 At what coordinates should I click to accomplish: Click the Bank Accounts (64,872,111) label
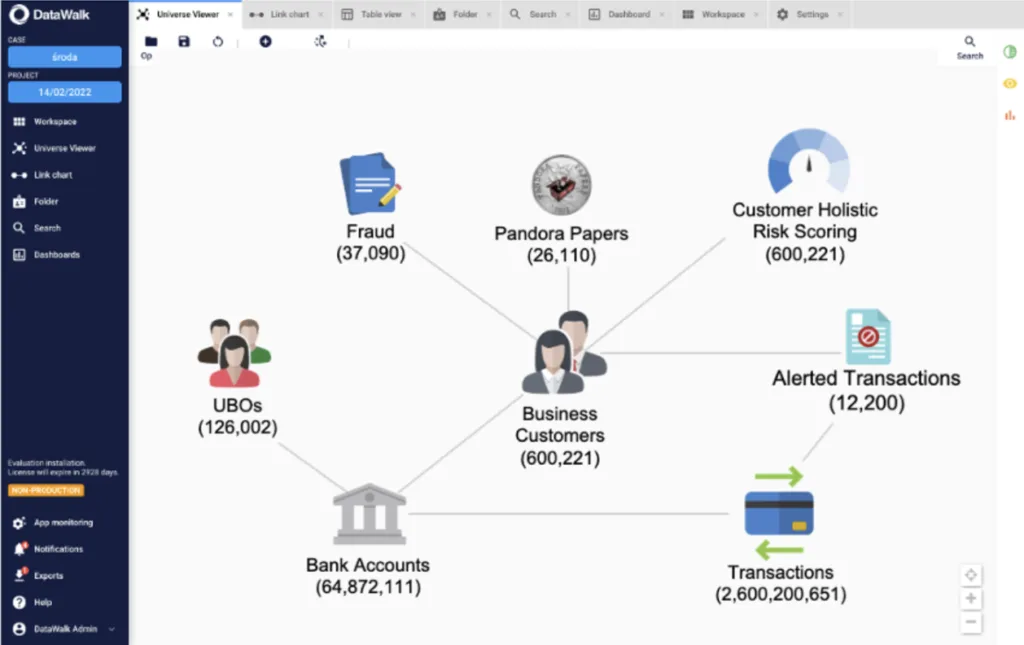[x=368, y=576]
